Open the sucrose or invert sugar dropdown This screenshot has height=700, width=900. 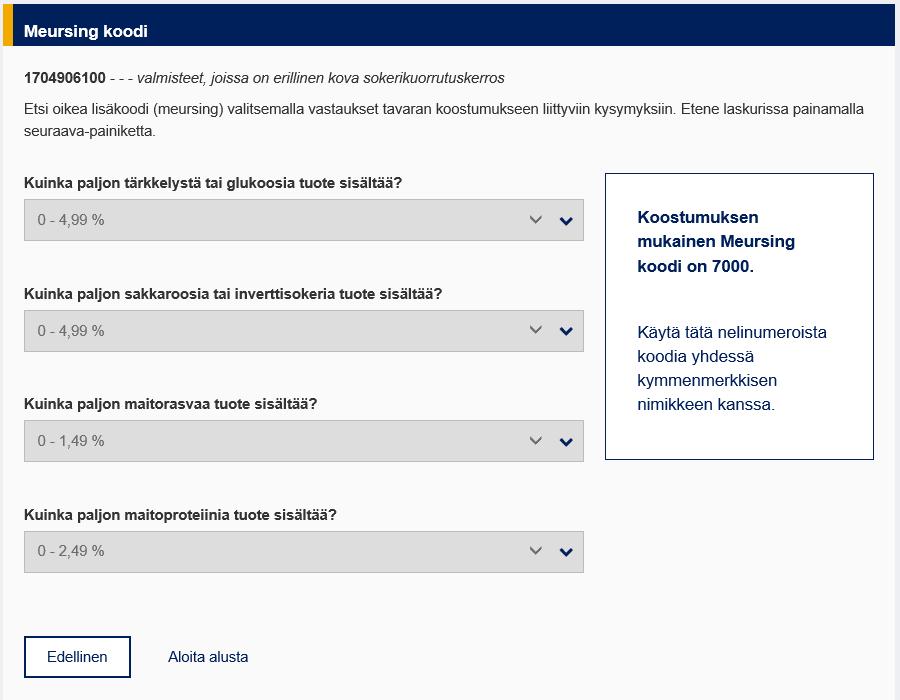[304, 331]
